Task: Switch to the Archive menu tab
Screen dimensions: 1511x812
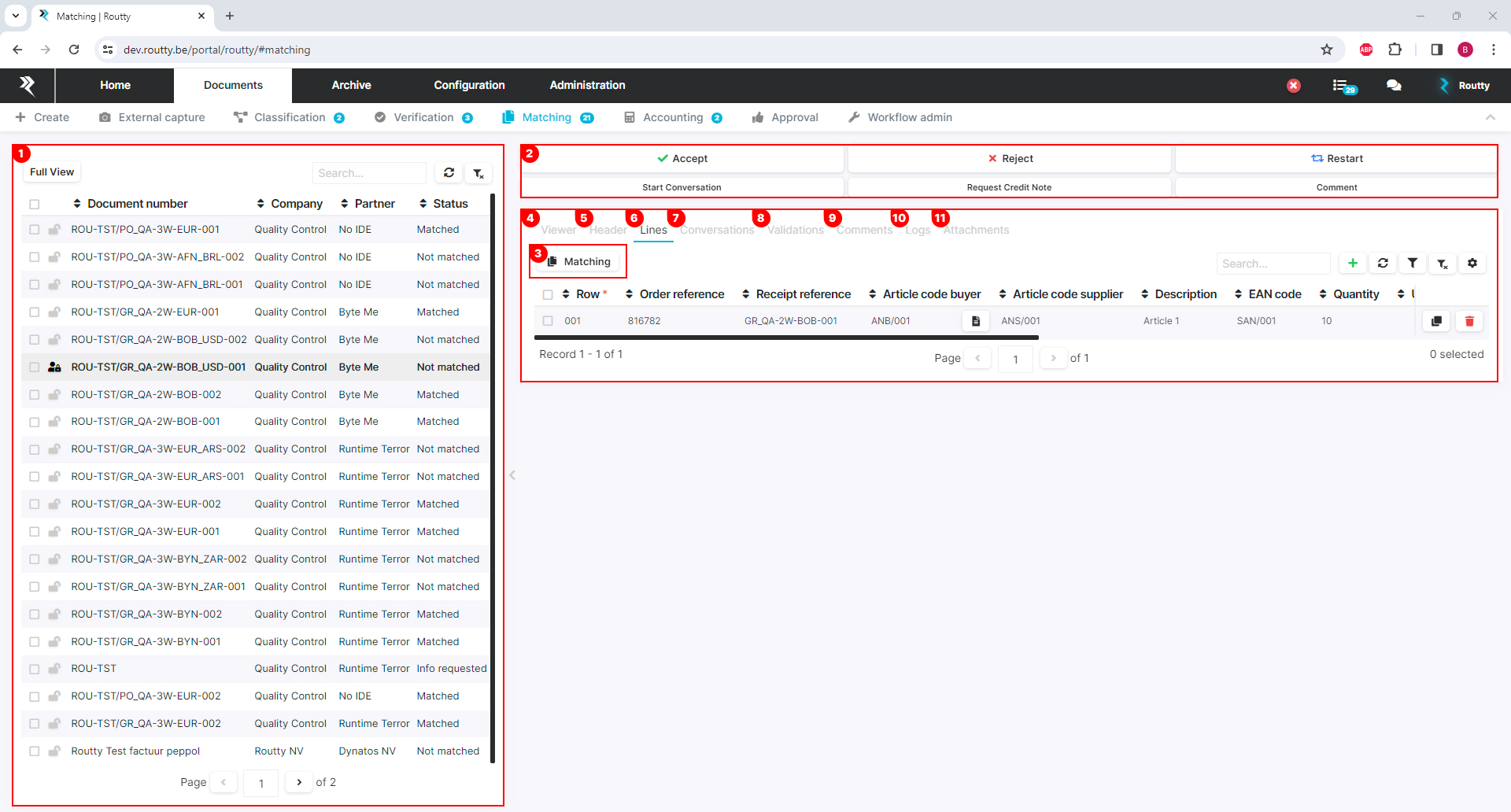Action: pyautogui.click(x=351, y=86)
